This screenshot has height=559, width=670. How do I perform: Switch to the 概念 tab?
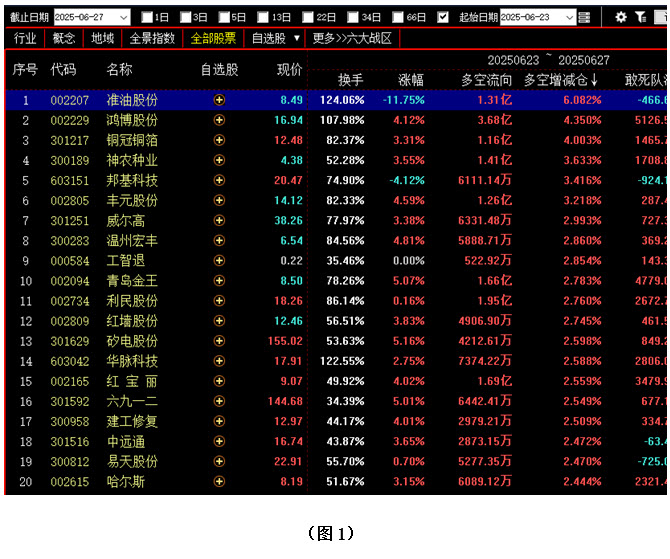(64, 38)
